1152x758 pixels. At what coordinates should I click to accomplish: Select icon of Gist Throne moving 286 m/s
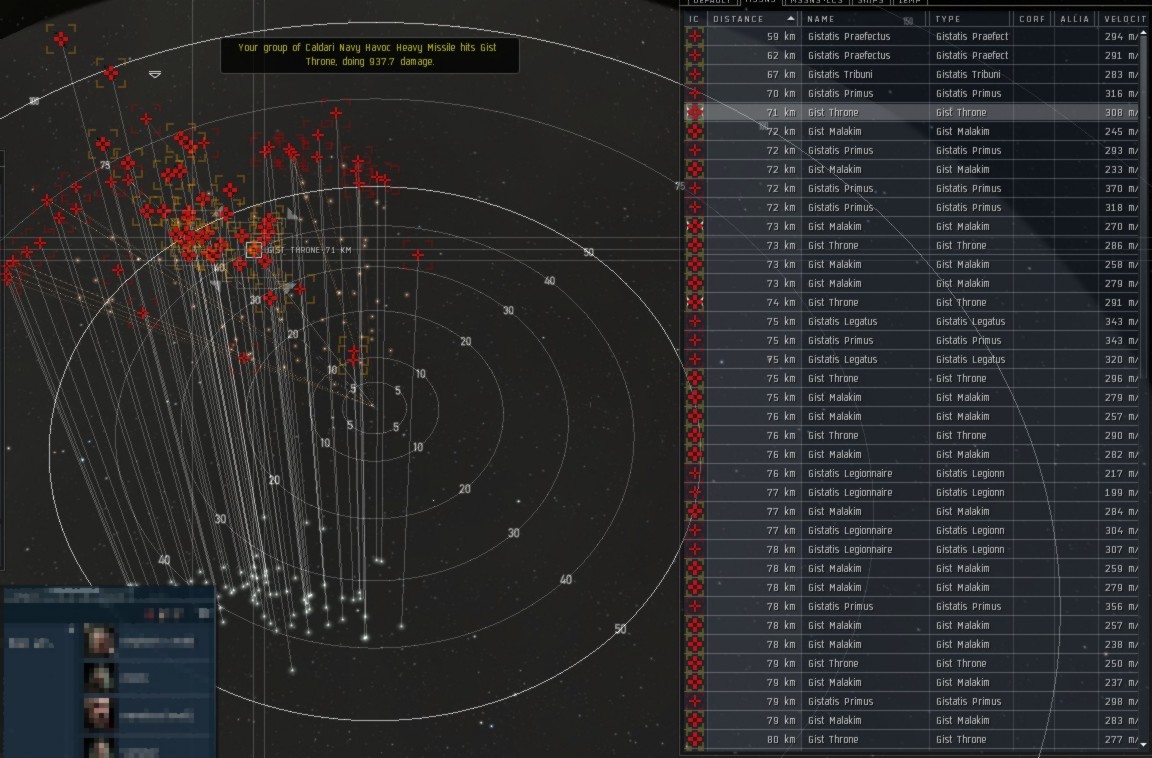point(694,245)
